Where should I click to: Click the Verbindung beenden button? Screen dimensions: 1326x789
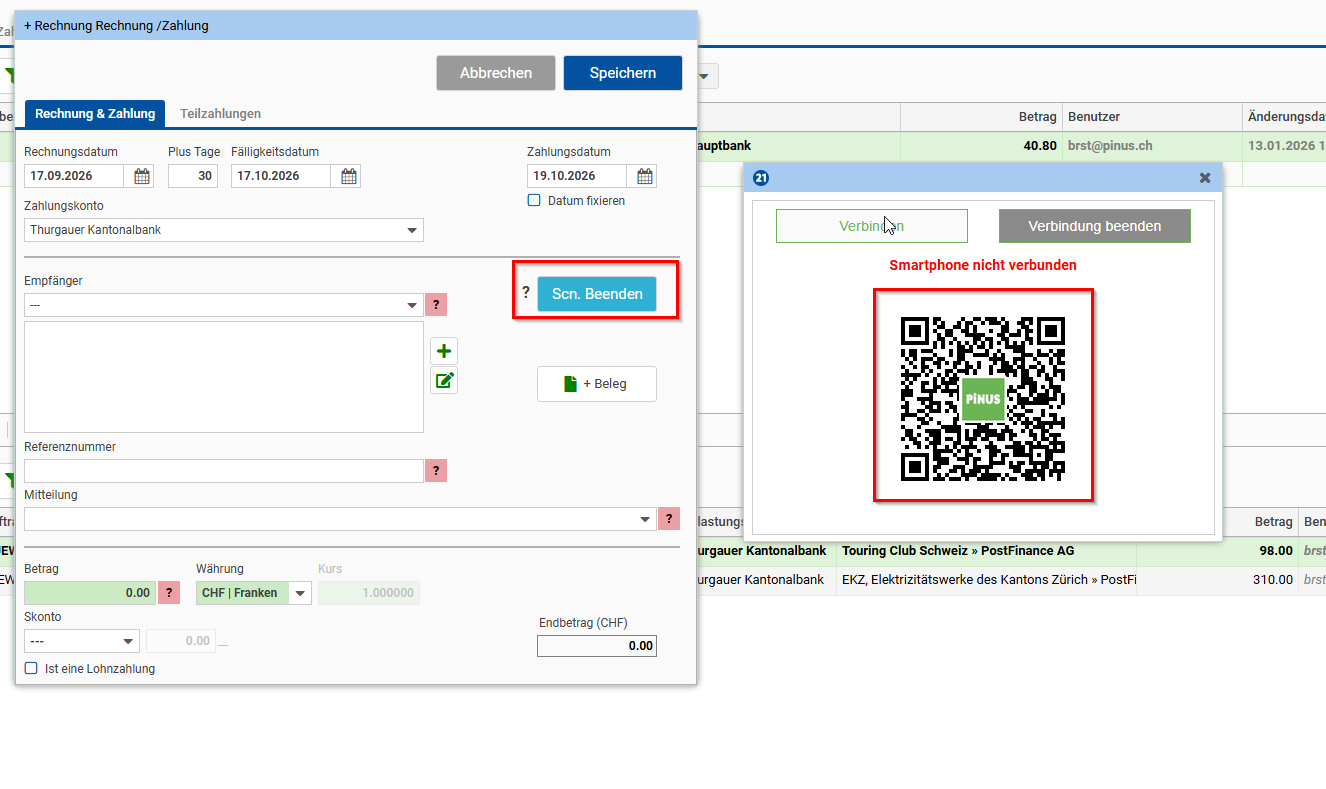pyautogui.click(x=1095, y=226)
